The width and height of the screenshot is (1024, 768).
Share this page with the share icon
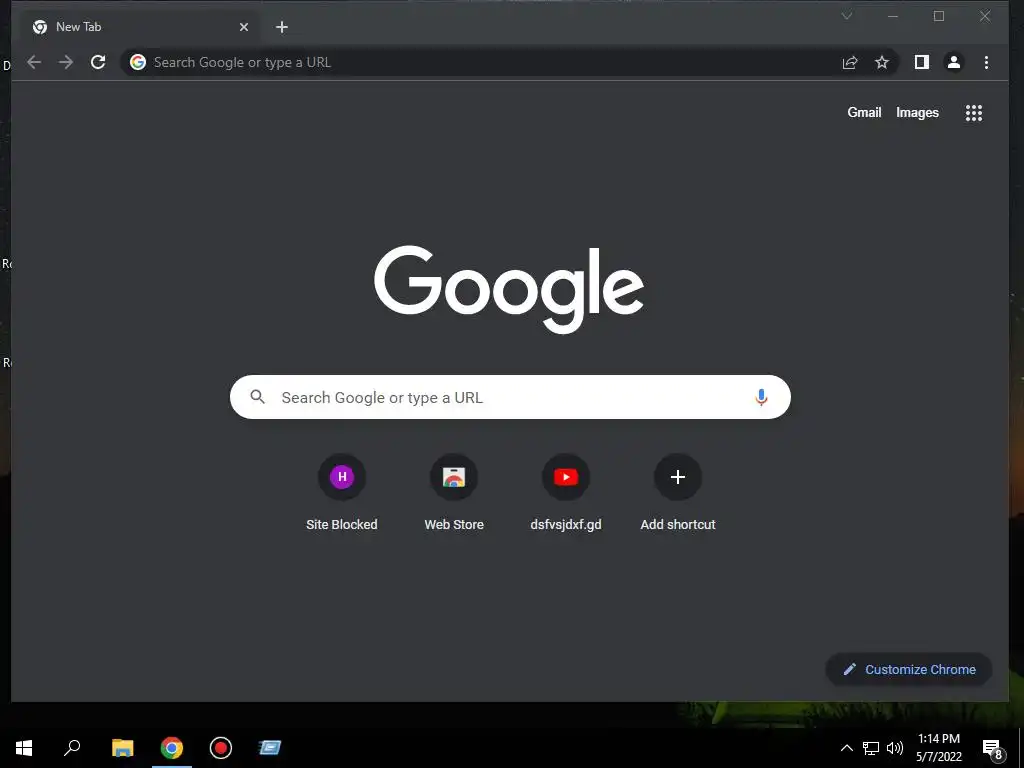point(850,62)
